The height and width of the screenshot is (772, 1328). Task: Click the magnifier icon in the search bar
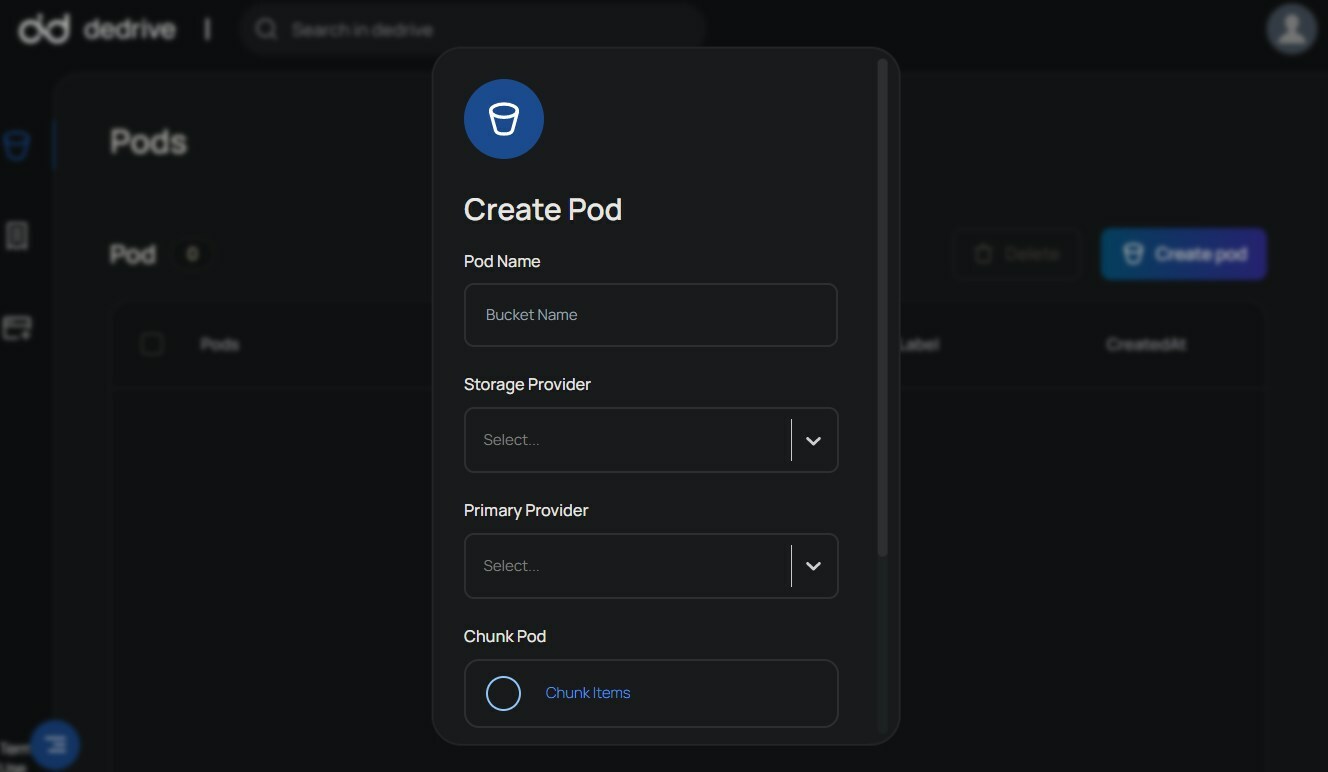(266, 30)
